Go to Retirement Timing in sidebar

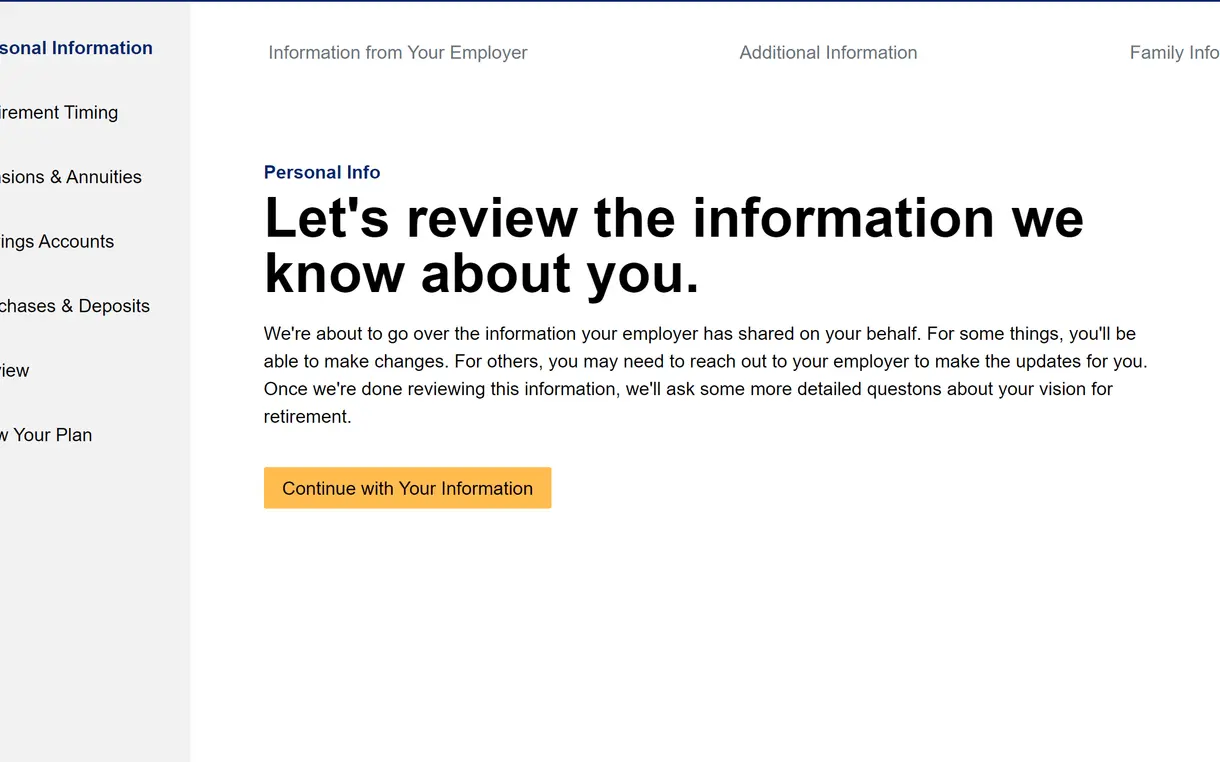(59, 113)
